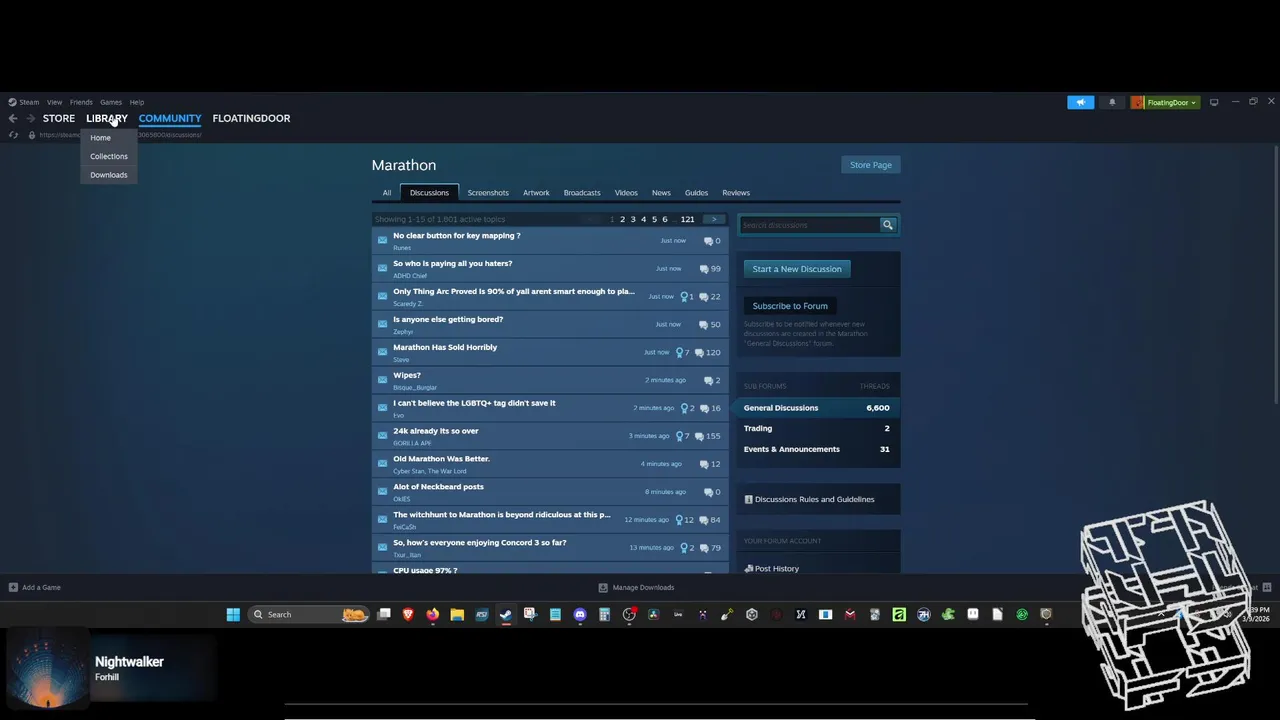Open the Help menu
Viewport: 1280px width, 720px height.
[137, 102]
